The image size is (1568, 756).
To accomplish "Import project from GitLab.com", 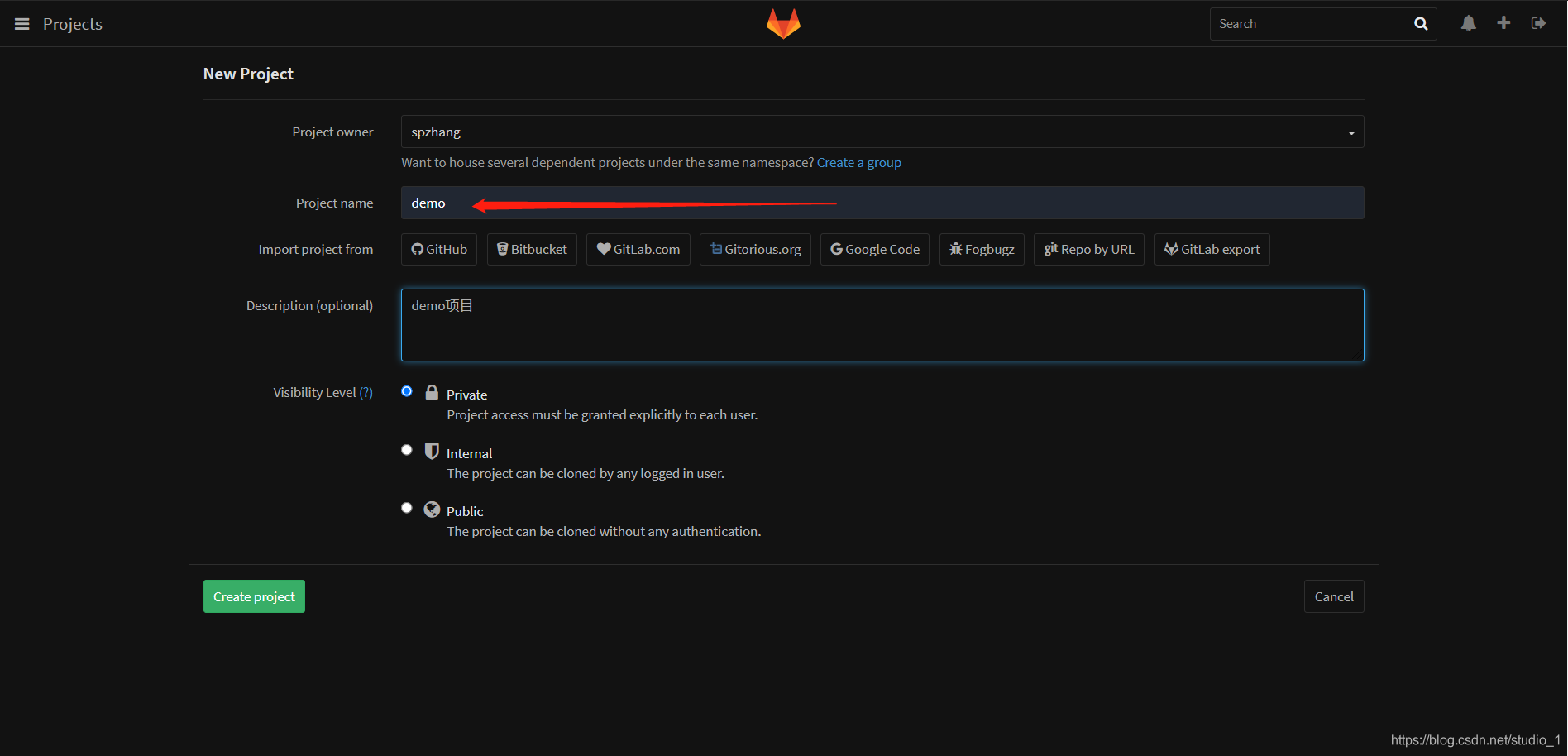I will pyautogui.click(x=638, y=249).
